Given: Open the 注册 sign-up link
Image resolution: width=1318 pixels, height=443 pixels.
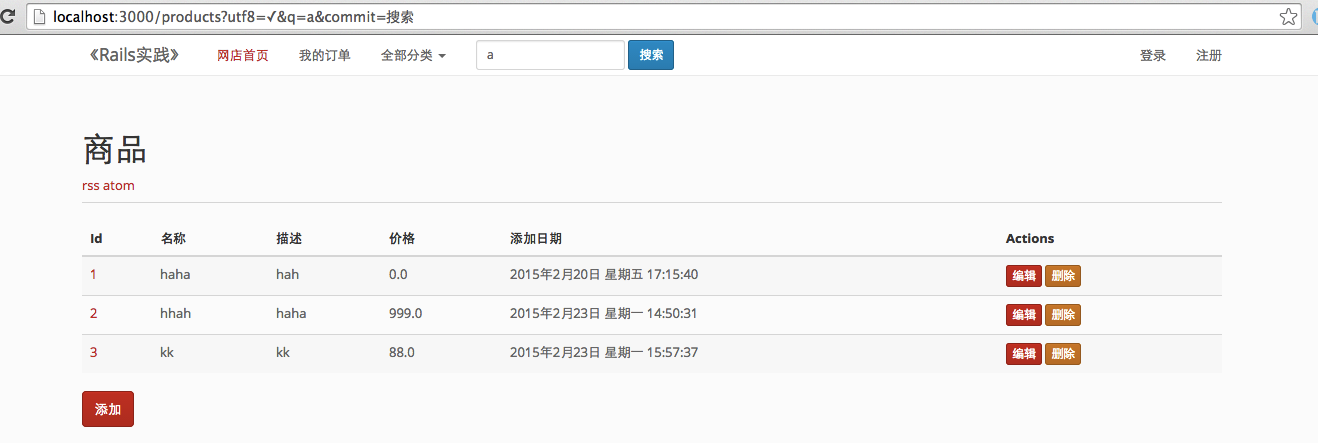Looking at the screenshot, I should (1209, 56).
